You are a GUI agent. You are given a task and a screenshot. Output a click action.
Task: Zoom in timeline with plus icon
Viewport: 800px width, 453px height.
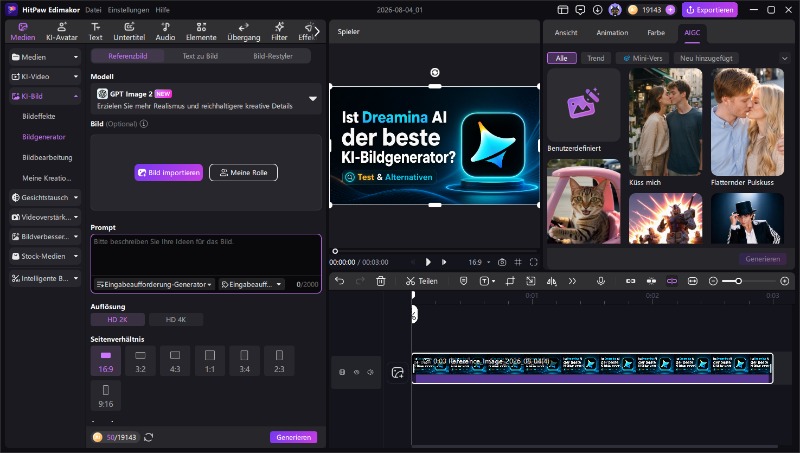pos(785,281)
